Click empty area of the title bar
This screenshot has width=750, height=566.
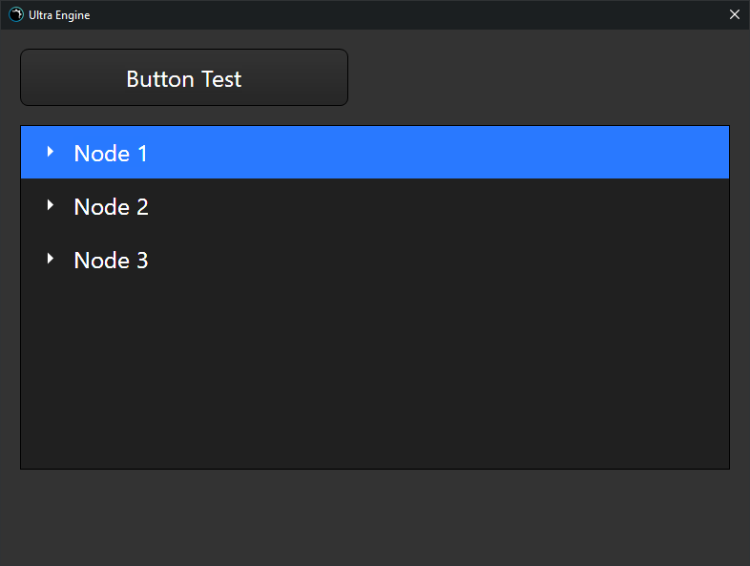[400, 15]
